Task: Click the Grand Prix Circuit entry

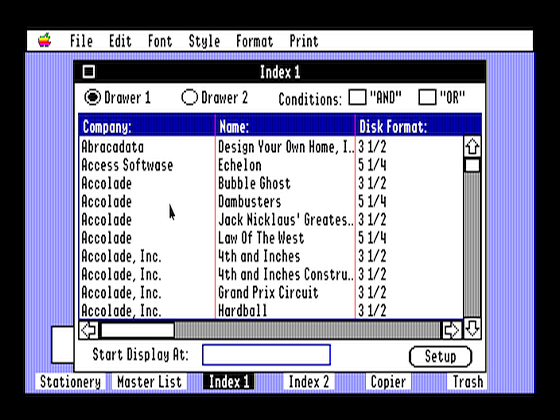Action: tap(268, 292)
